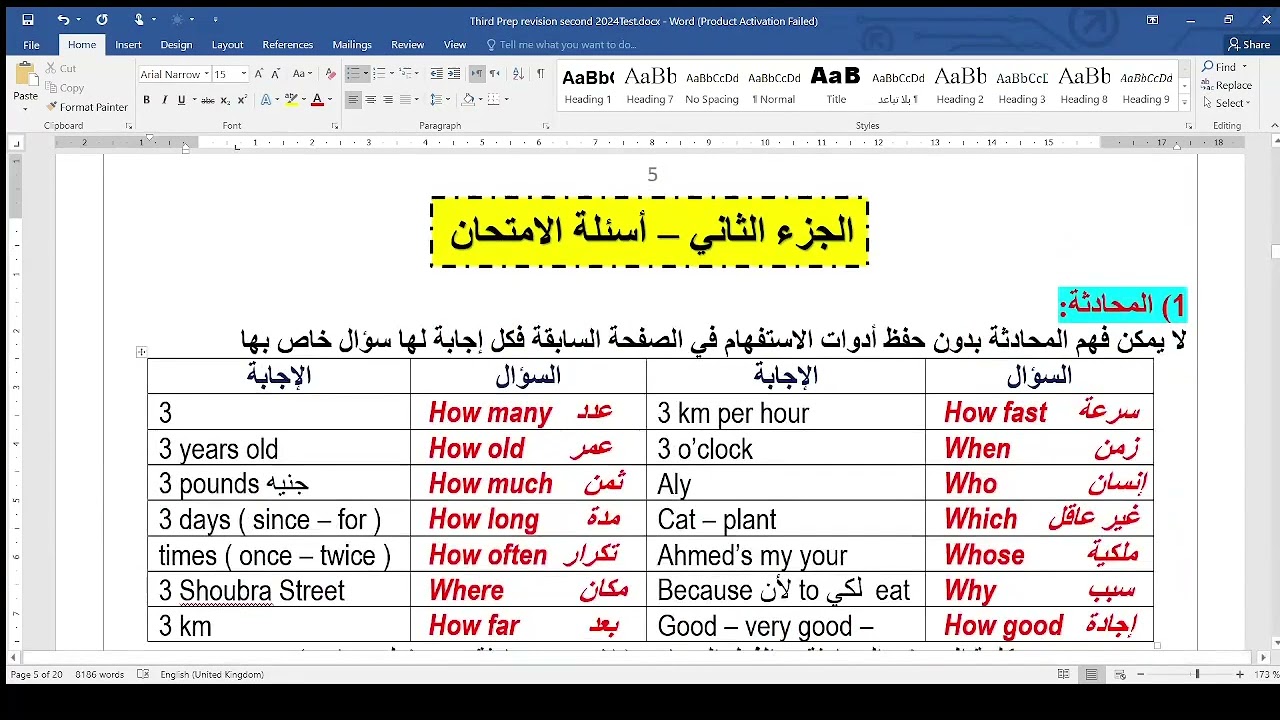This screenshot has height=720, width=1280.
Task: Switch to the Layout tab
Action: pos(227,45)
